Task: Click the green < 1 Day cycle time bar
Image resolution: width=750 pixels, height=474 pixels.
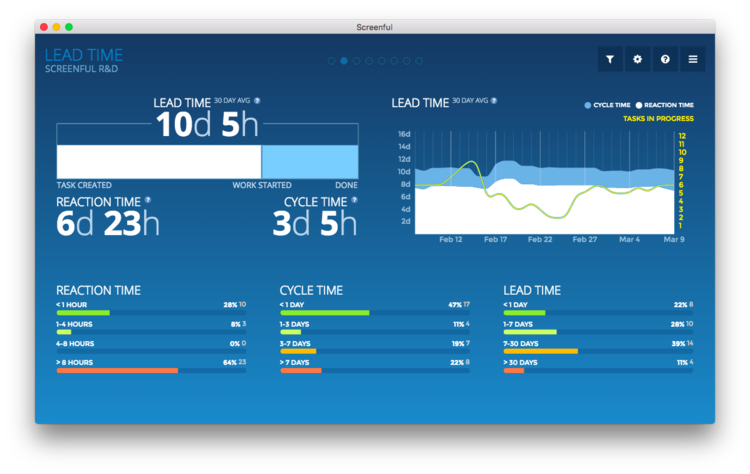Action: pyautogui.click(x=325, y=313)
